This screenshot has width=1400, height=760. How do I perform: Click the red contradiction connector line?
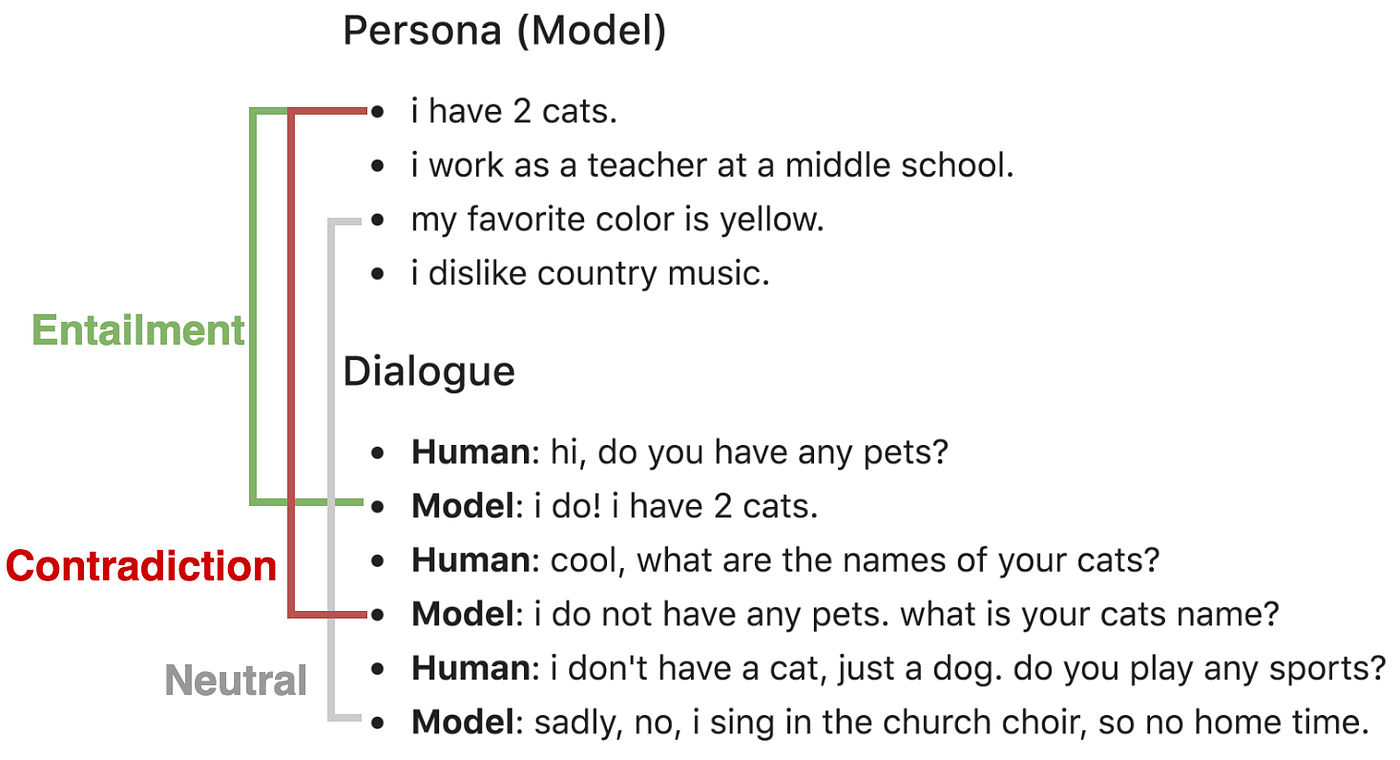292,360
